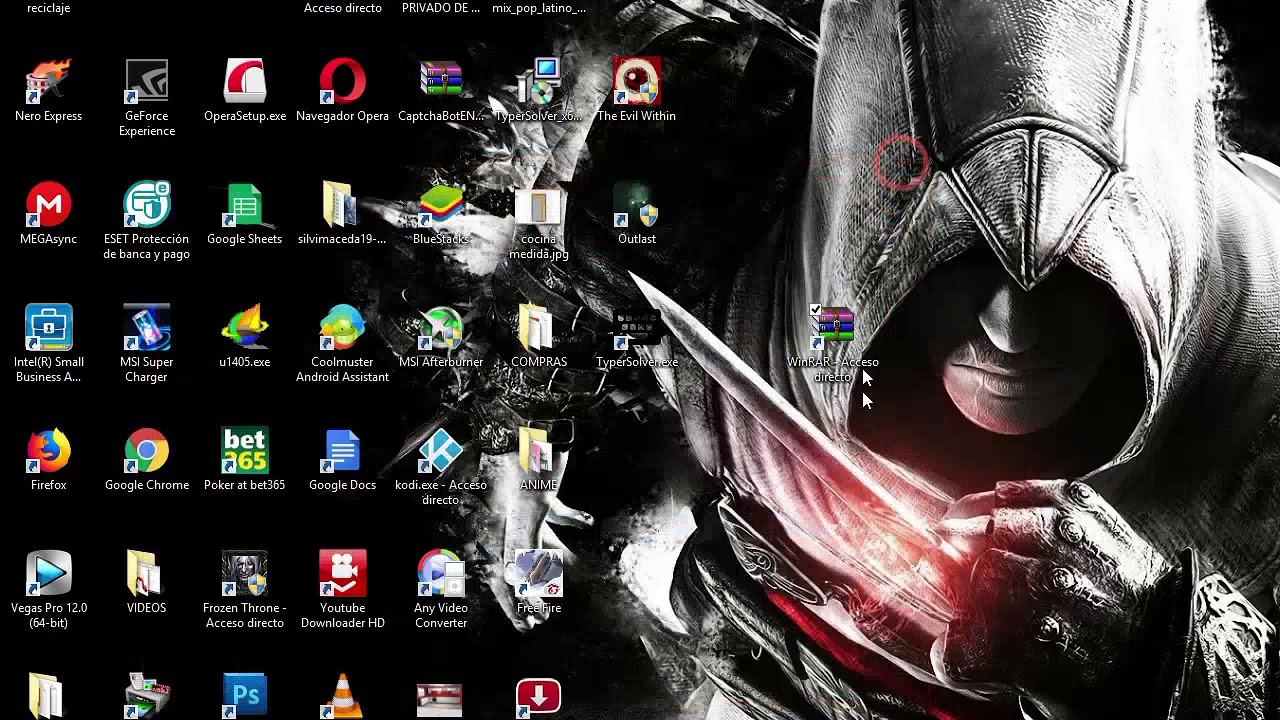Select OperaSetup.exe installer icon
1280x720 pixels.
pyautogui.click(x=244, y=82)
